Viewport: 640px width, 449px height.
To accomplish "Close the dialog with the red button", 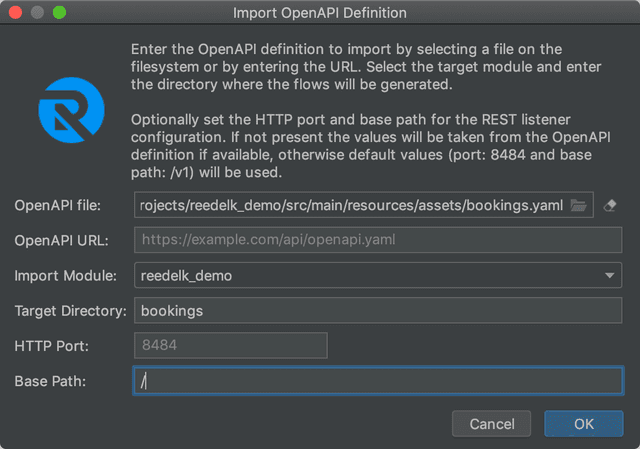I will tap(16, 13).
